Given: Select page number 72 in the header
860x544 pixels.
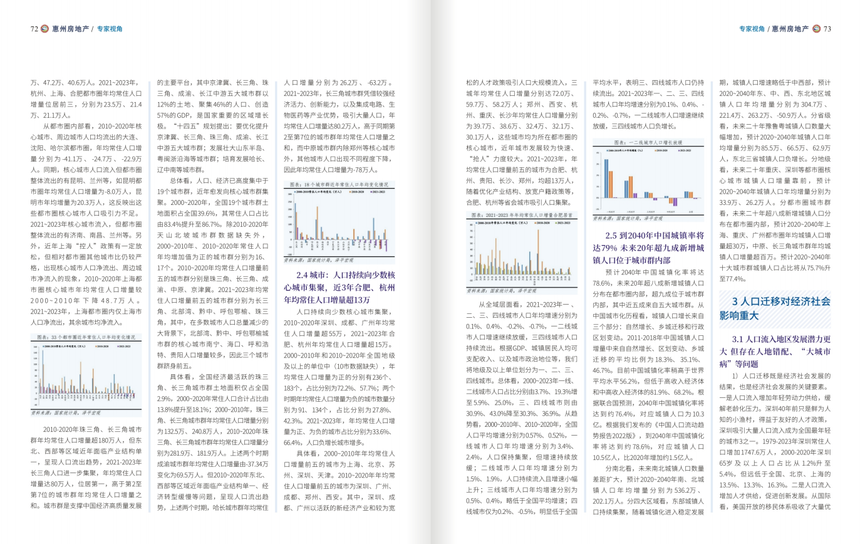Looking at the screenshot, I should click(x=34, y=29).
